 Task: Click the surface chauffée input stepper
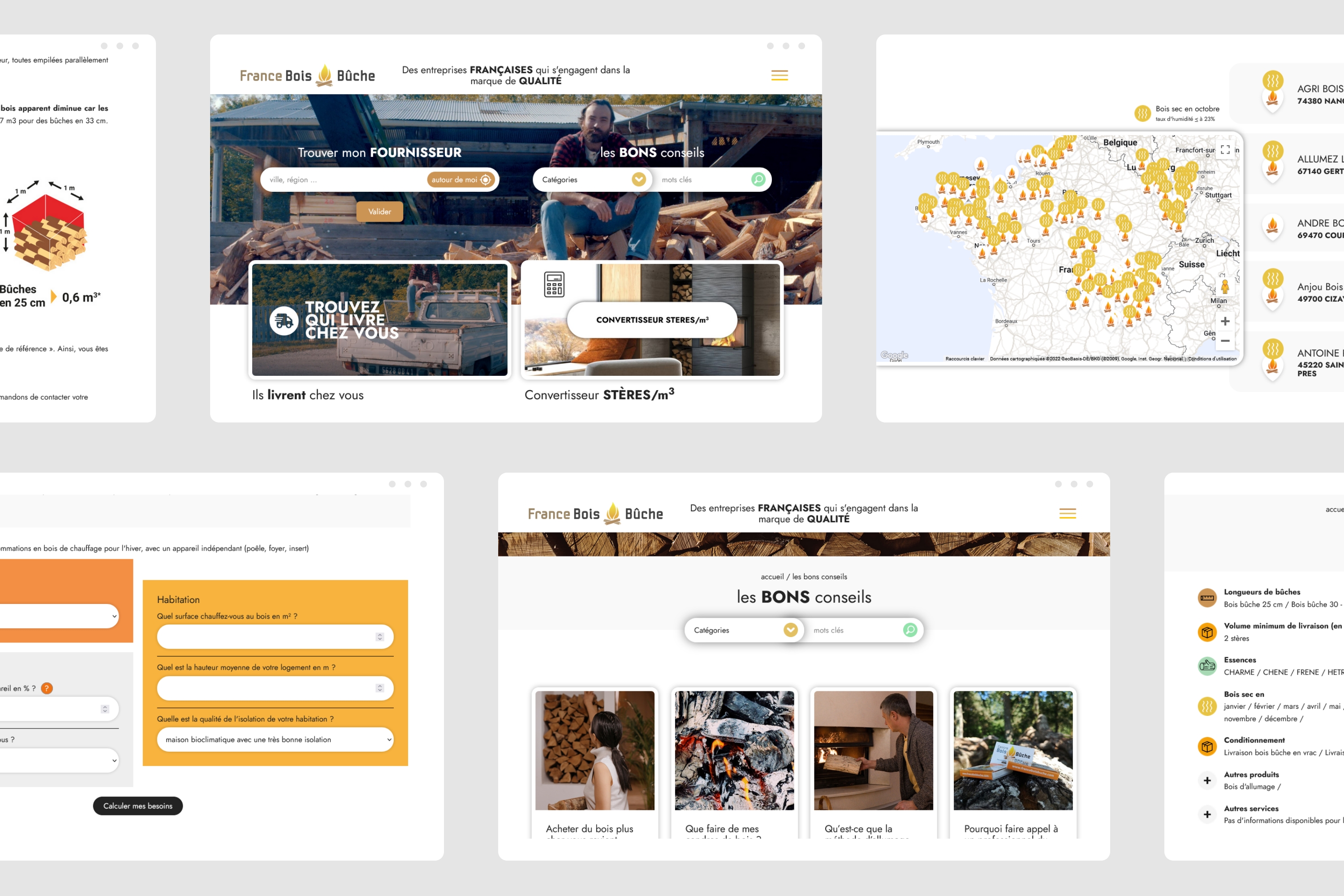click(379, 637)
